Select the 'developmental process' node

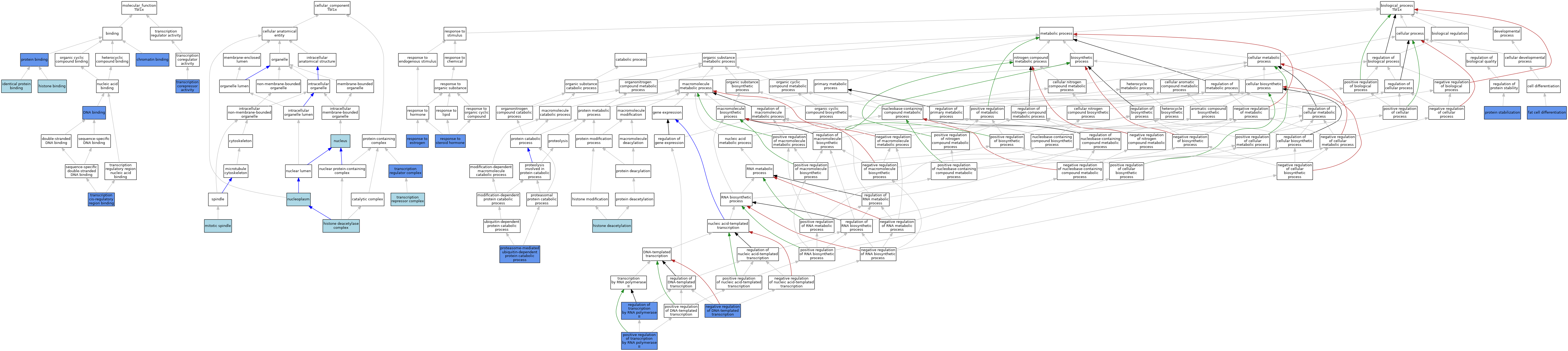point(1507,34)
